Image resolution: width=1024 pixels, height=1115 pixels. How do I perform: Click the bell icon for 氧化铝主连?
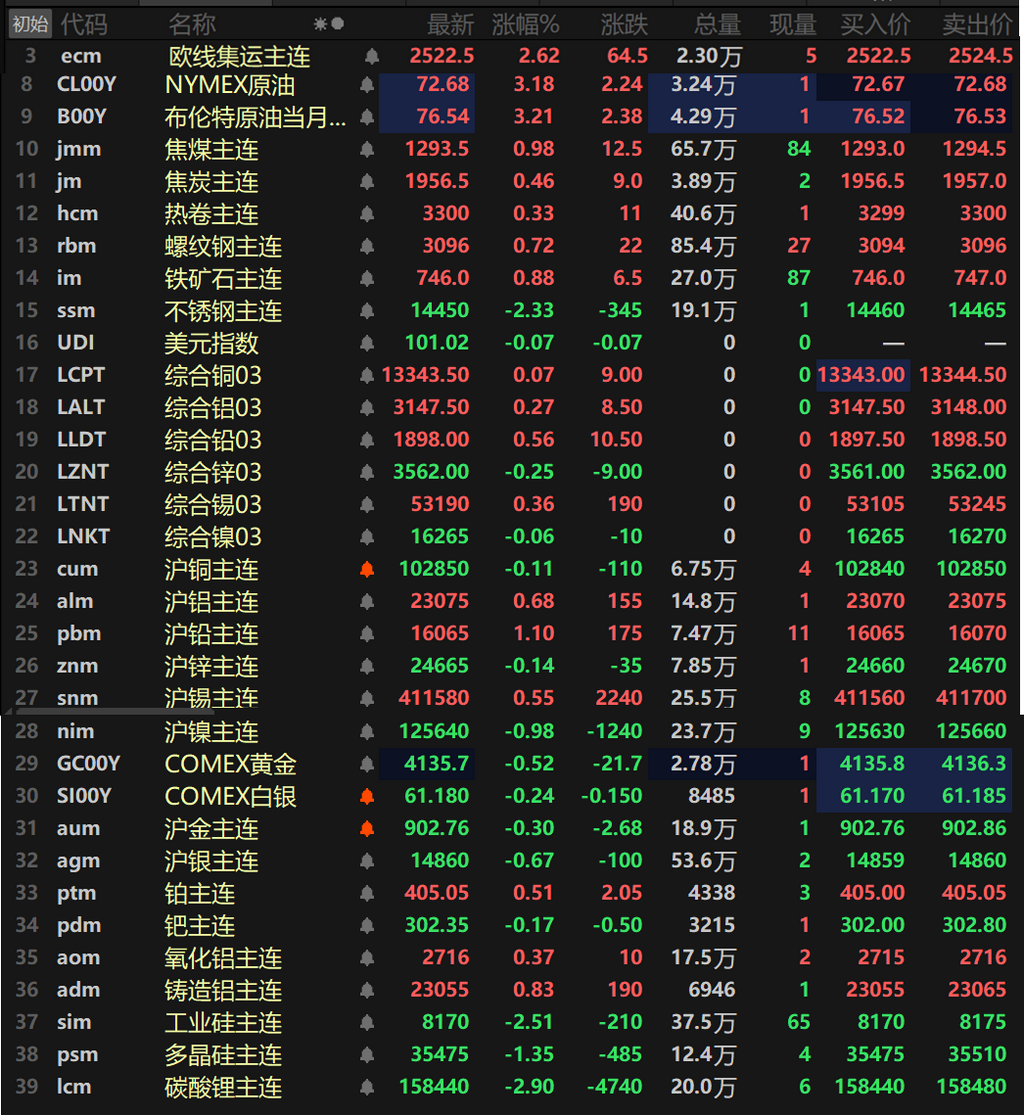[x=367, y=958]
